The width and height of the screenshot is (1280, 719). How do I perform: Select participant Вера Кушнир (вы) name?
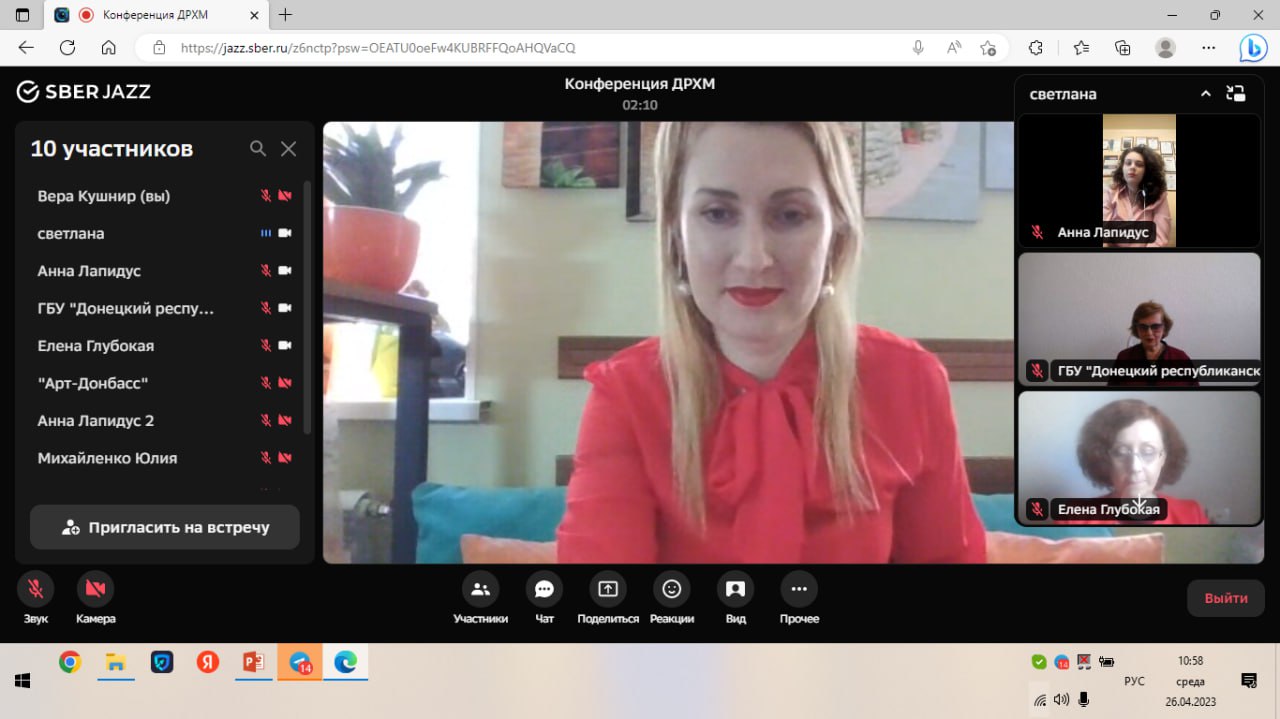click(104, 196)
